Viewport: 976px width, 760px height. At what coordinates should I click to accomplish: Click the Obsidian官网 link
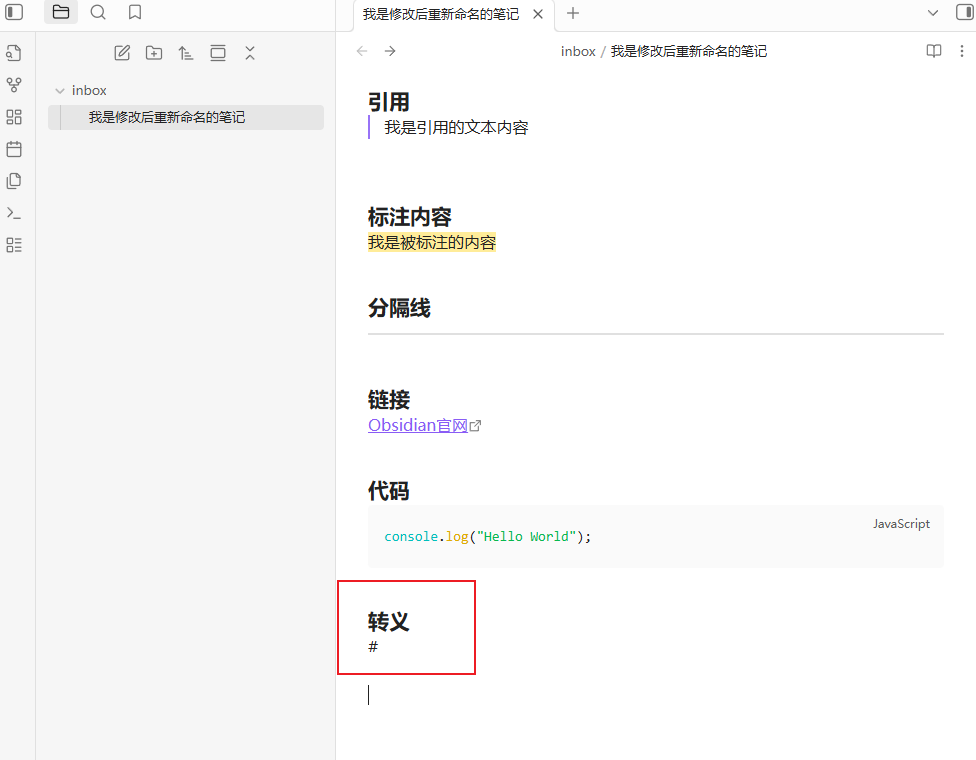coord(418,425)
